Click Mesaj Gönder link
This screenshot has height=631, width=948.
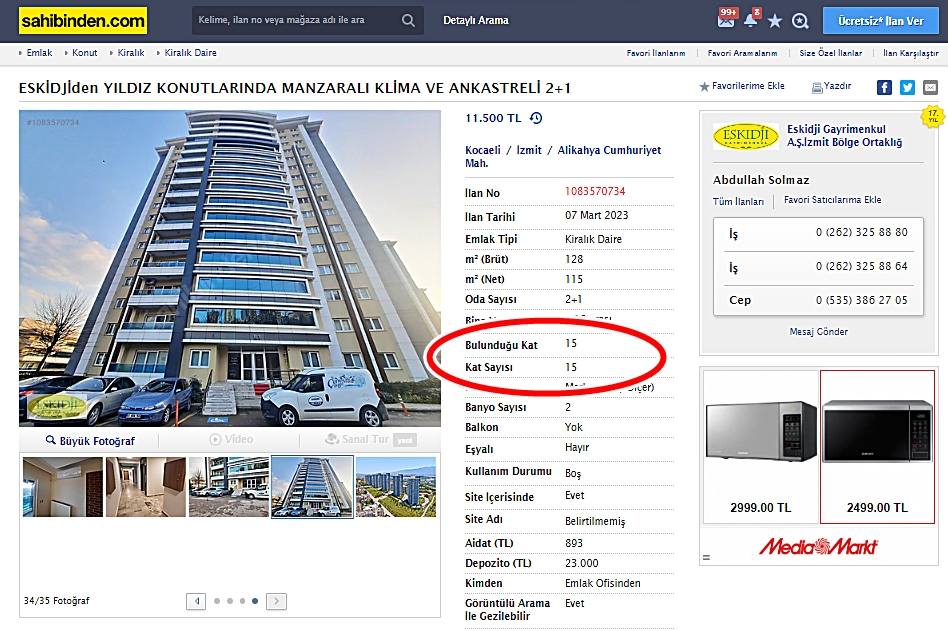819,331
